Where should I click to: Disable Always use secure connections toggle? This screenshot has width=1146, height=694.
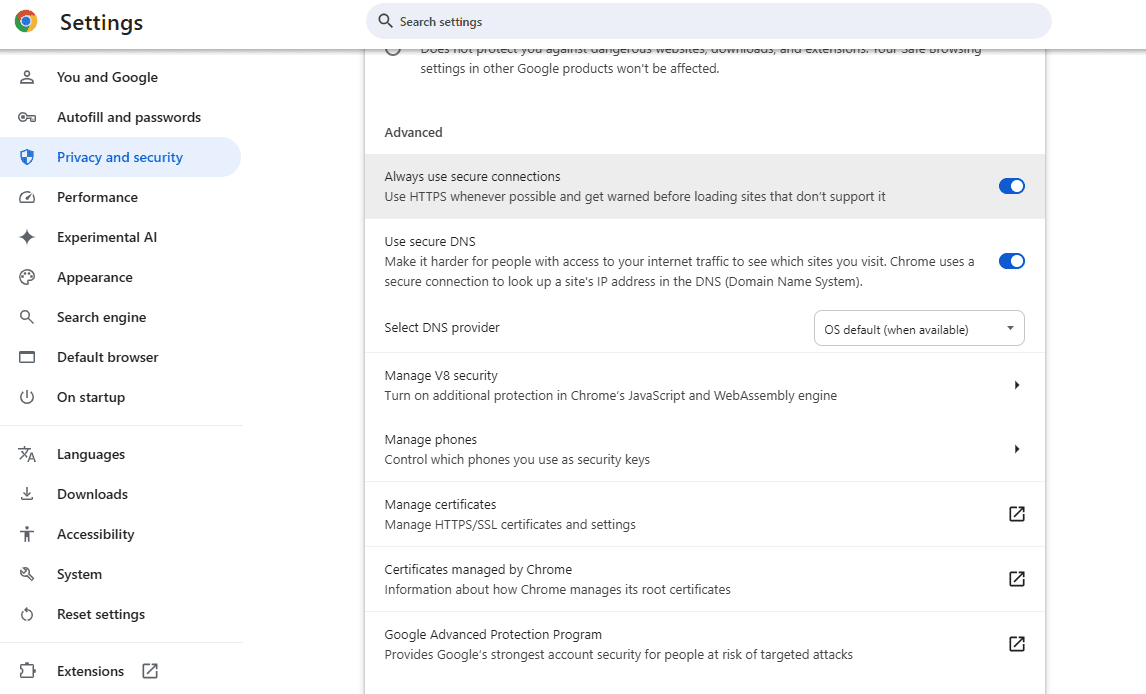pos(1011,186)
